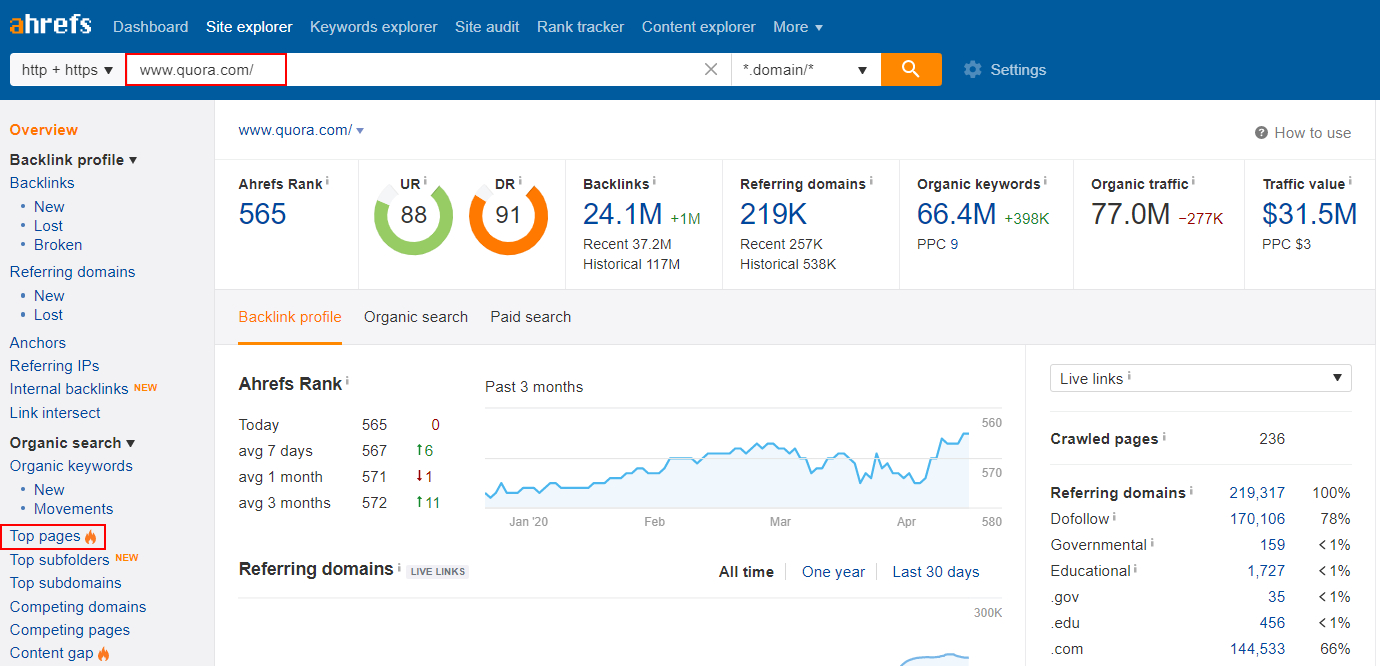Screen dimensions: 1380x666
Task: Expand the Live links dropdown
Action: [x=1200, y=378]
